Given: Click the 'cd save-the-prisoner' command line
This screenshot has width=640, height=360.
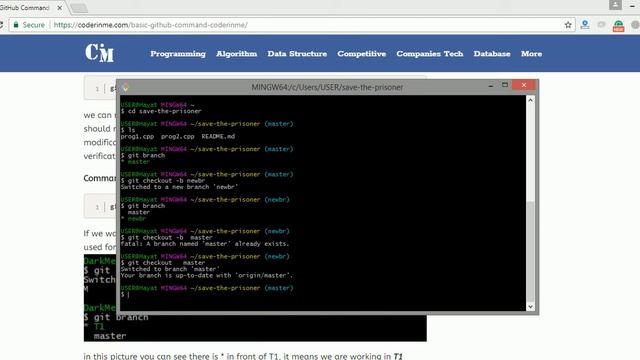Looking at the screenshot, I should coord(161,111).
